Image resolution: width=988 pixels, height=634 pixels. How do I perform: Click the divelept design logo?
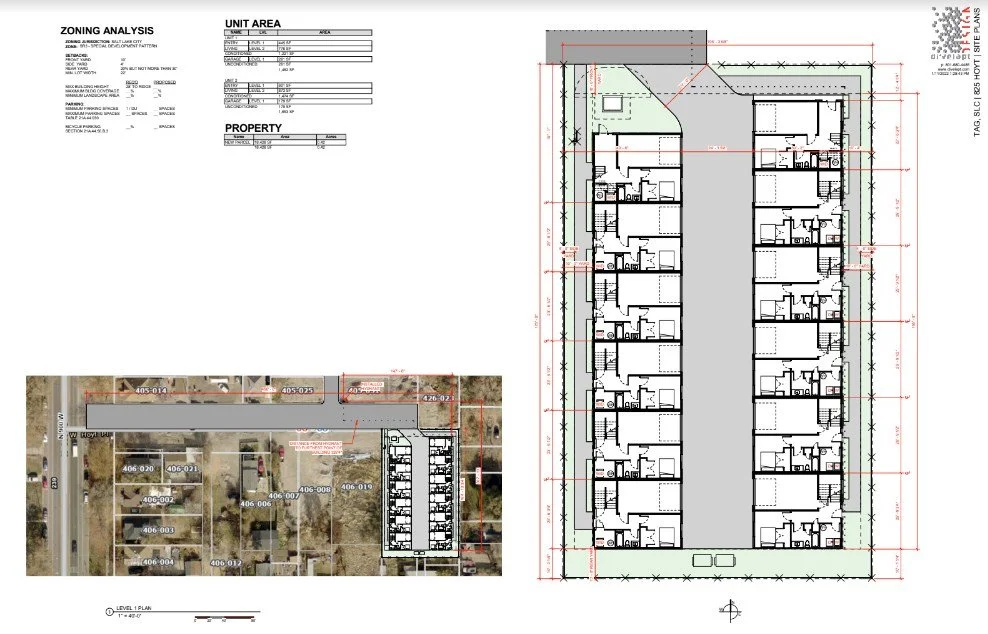[x=950, y=33]
